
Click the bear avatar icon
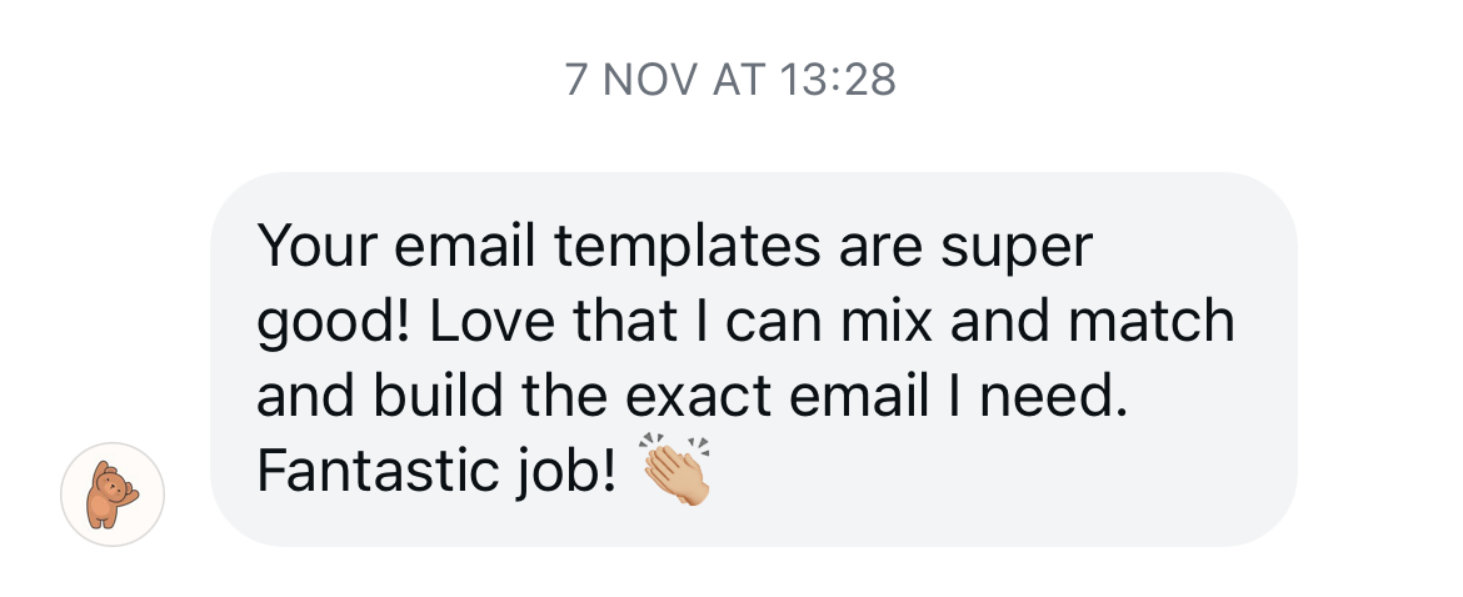(x=112, y=494)
